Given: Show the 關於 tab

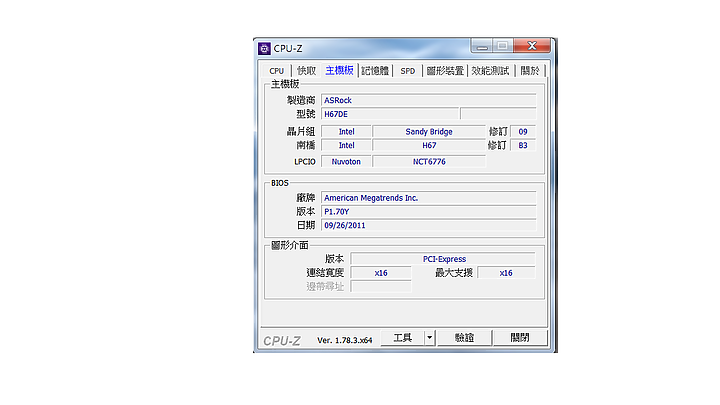Looking at the screenshot, I should (x=529, y=71).
